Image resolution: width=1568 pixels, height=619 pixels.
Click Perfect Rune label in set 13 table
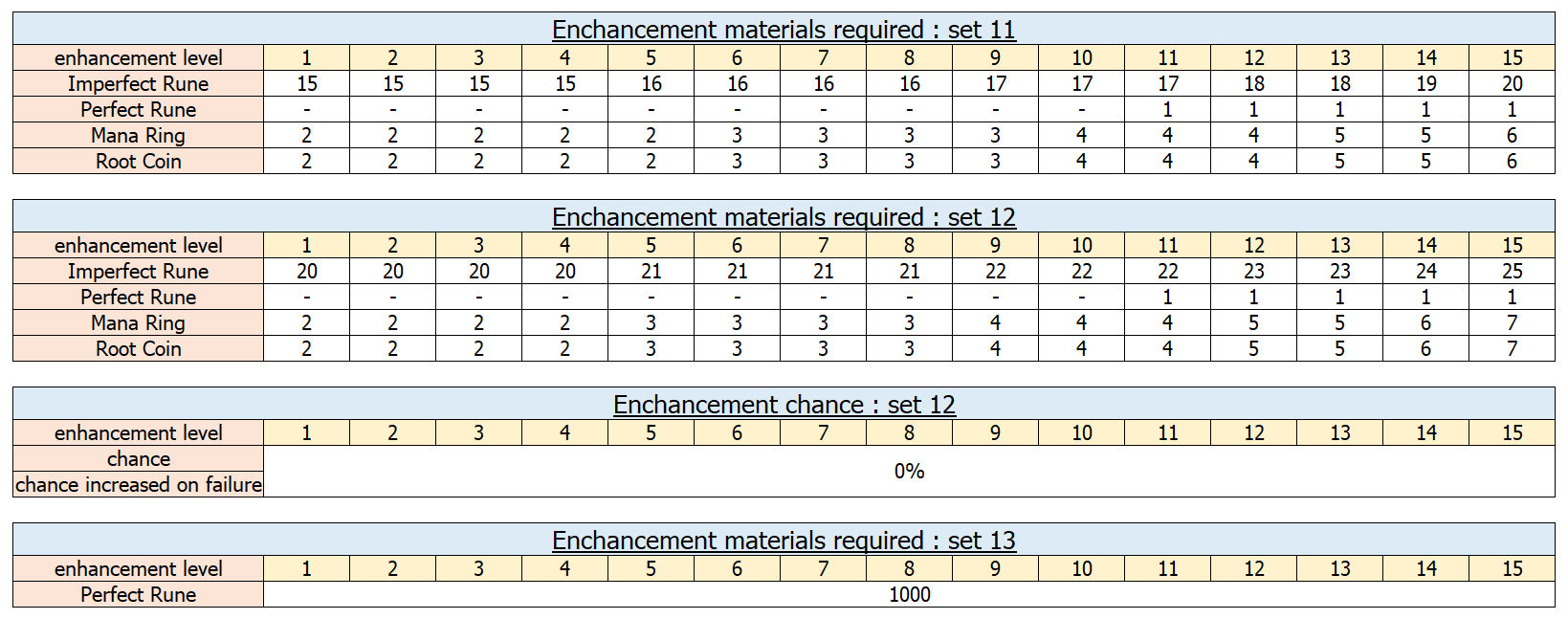tap(138, 594)
